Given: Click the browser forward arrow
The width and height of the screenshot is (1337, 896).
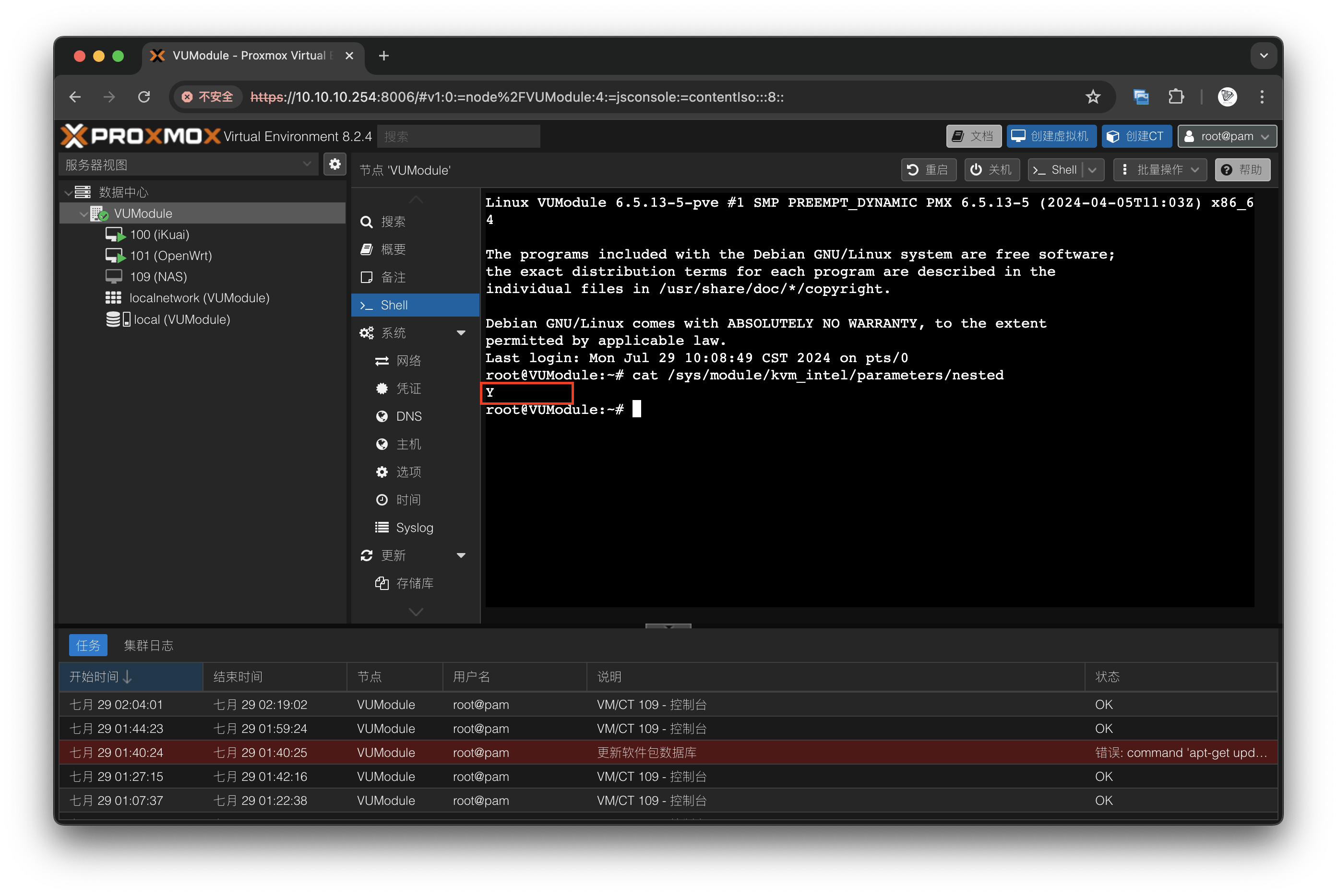Looking at the screenshot, I should pos(109,97).
